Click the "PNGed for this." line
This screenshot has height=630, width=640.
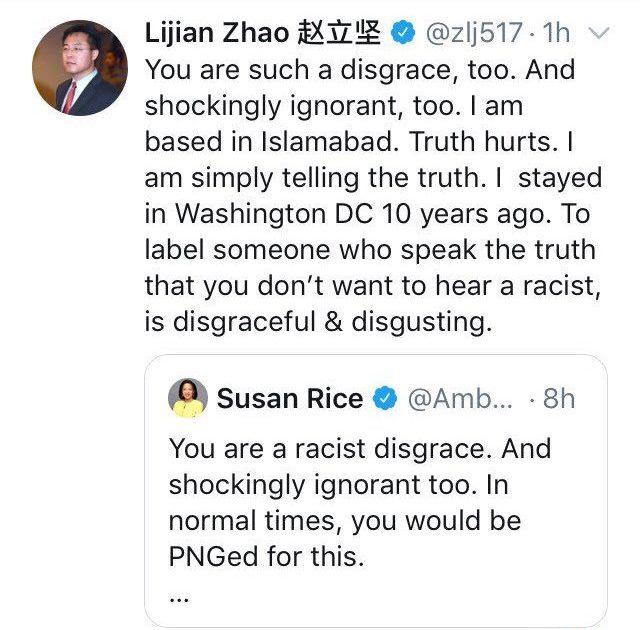[266, 557]
